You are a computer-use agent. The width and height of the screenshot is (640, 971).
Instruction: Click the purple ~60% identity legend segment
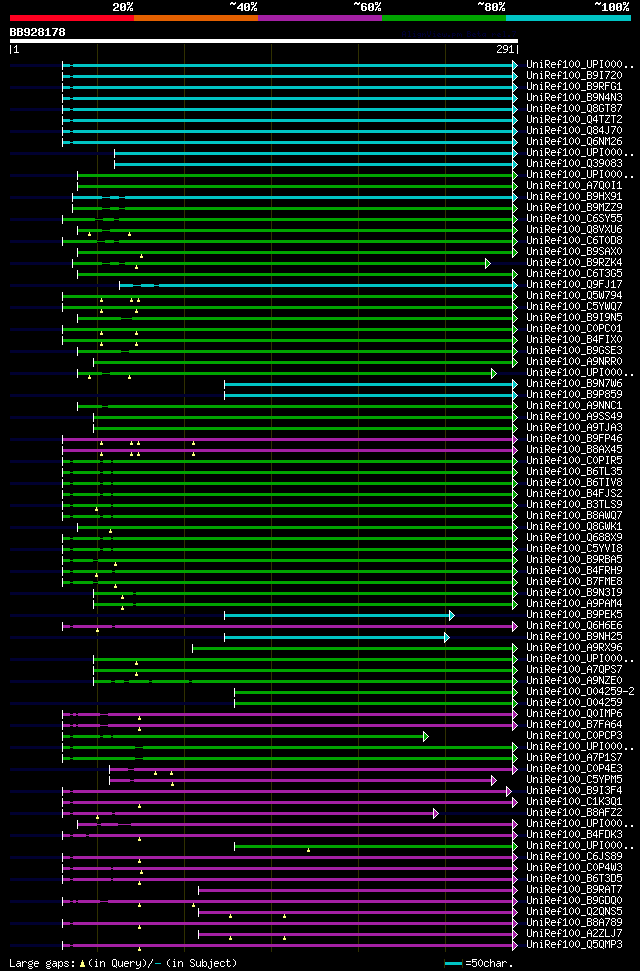[x=320, y=18]
